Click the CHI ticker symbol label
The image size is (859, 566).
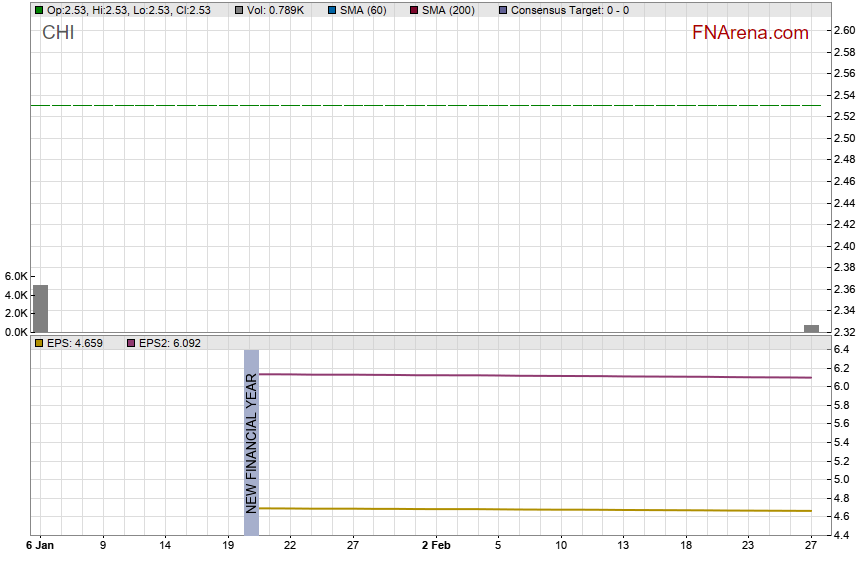tap(58, 33)
